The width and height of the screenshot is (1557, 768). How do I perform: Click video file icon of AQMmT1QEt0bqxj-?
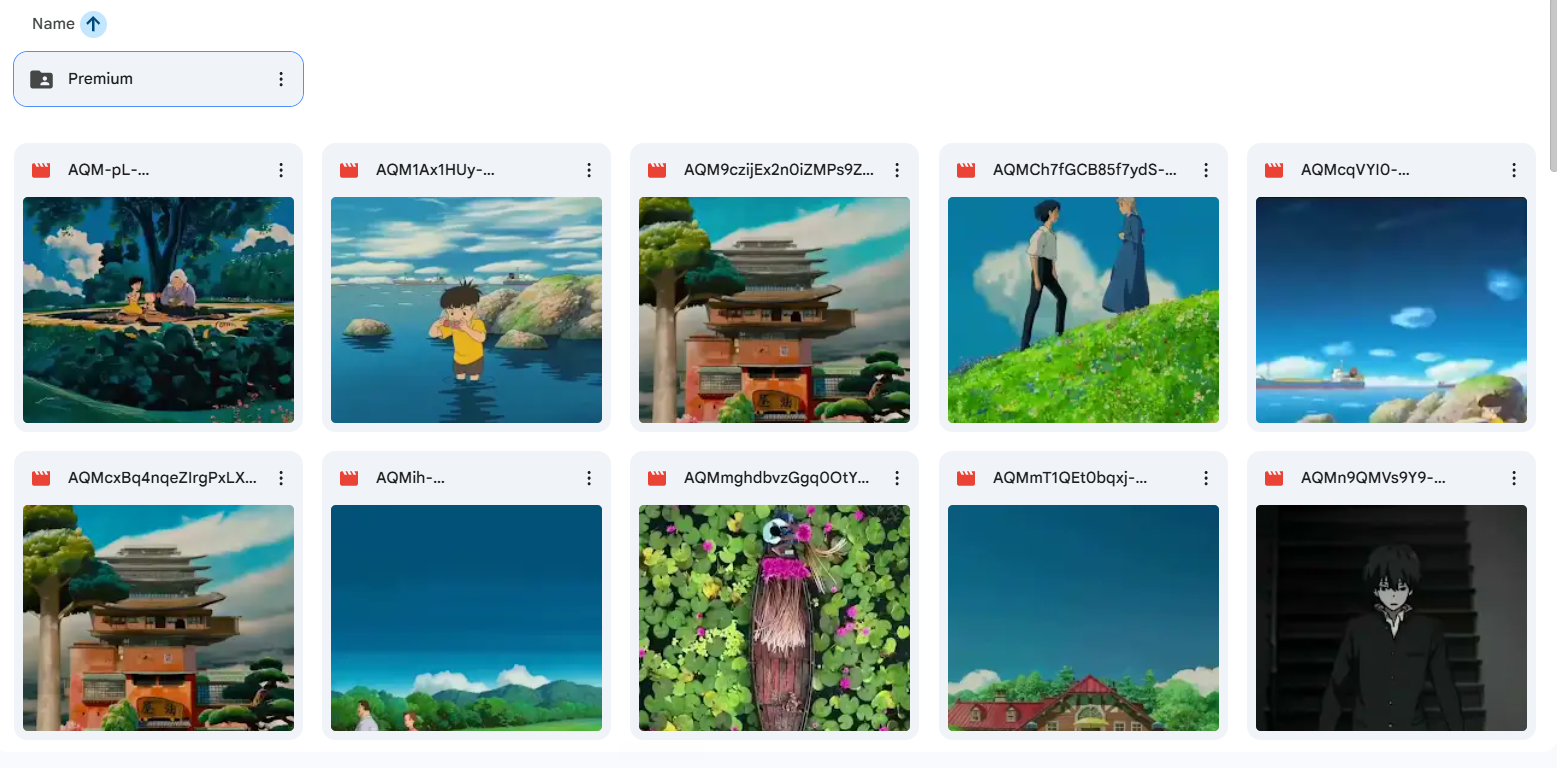click(966, 478)
